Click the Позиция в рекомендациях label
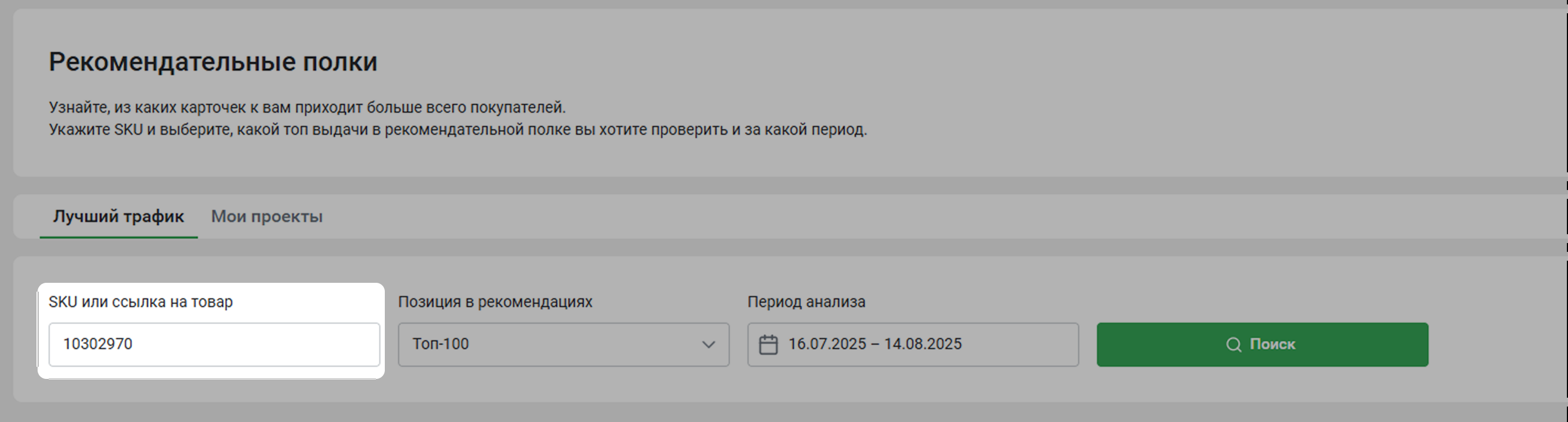This screenshot has width=1568, height=422. coord(495,302)
